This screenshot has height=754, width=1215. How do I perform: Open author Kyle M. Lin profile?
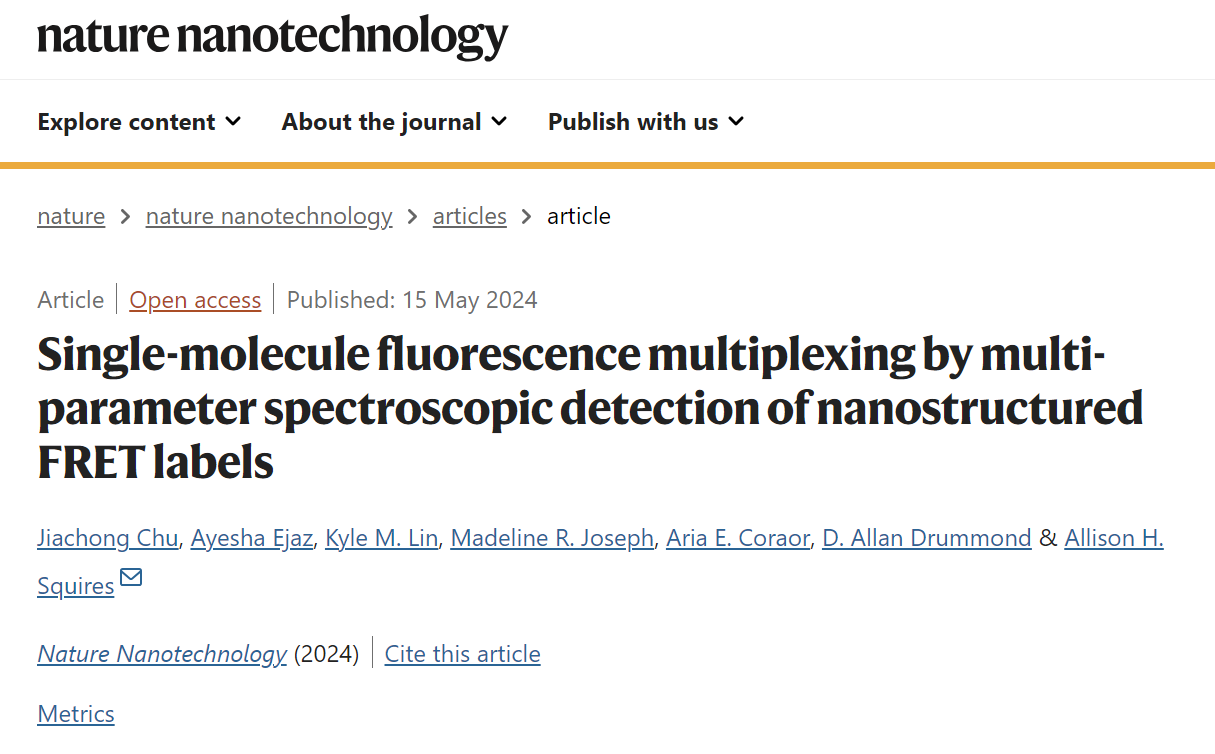pyautogui.click(x=382, y=538)
